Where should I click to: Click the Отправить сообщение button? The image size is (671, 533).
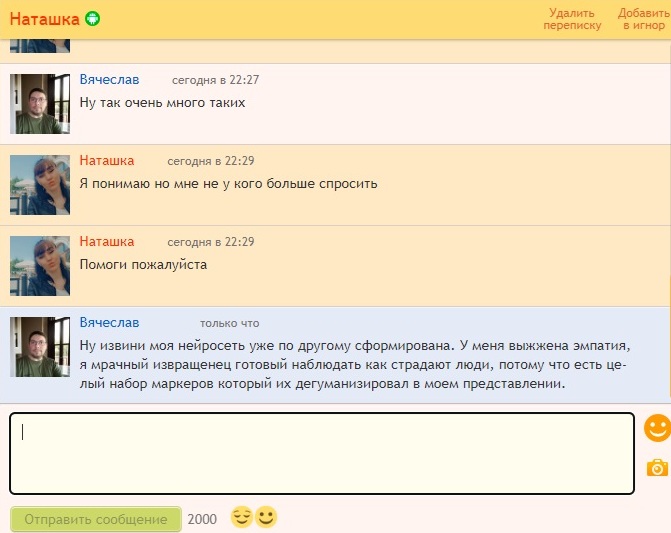pyautogui.click(x=96, y=519)
